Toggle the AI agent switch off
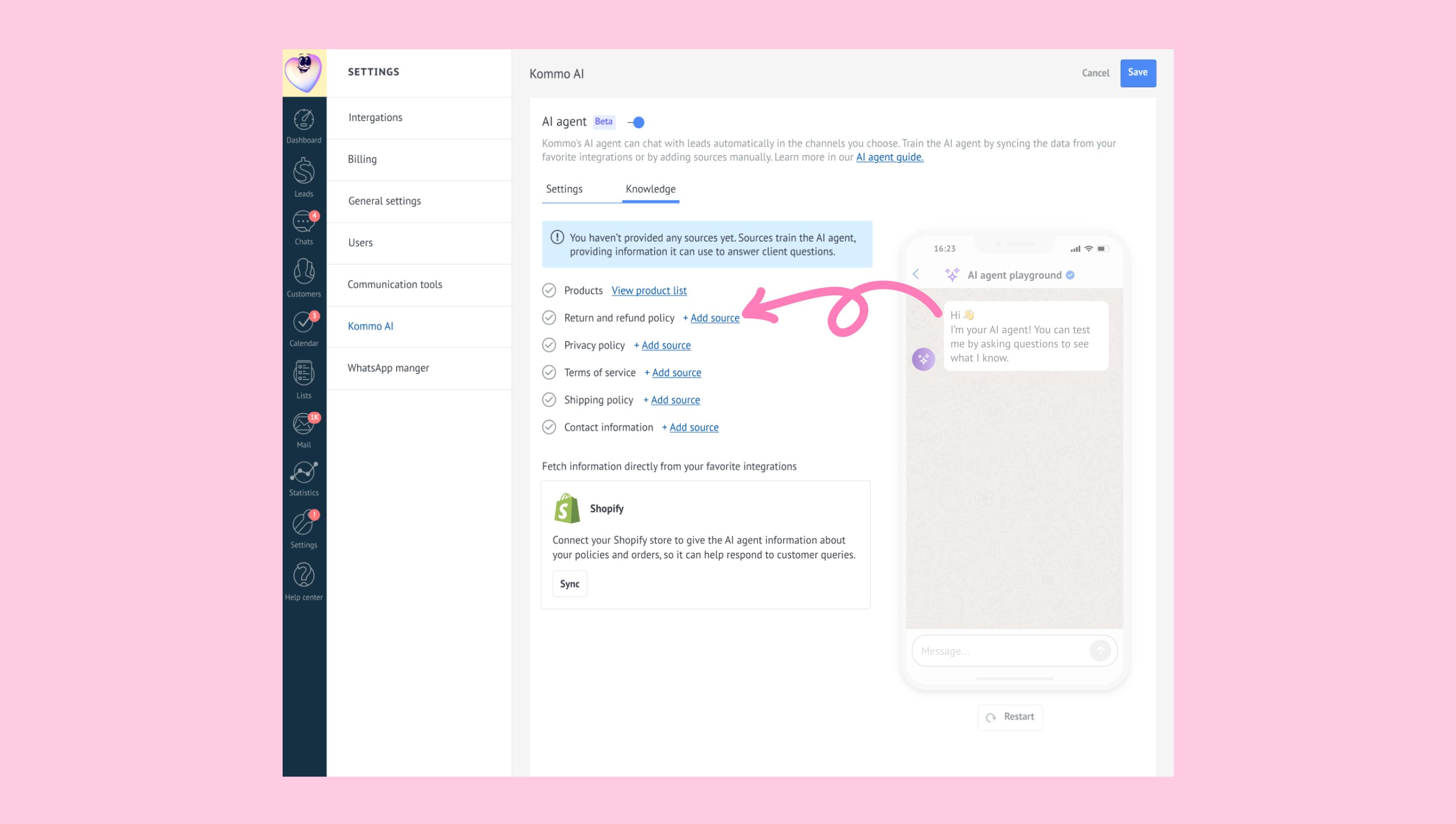 pos(636,122)
